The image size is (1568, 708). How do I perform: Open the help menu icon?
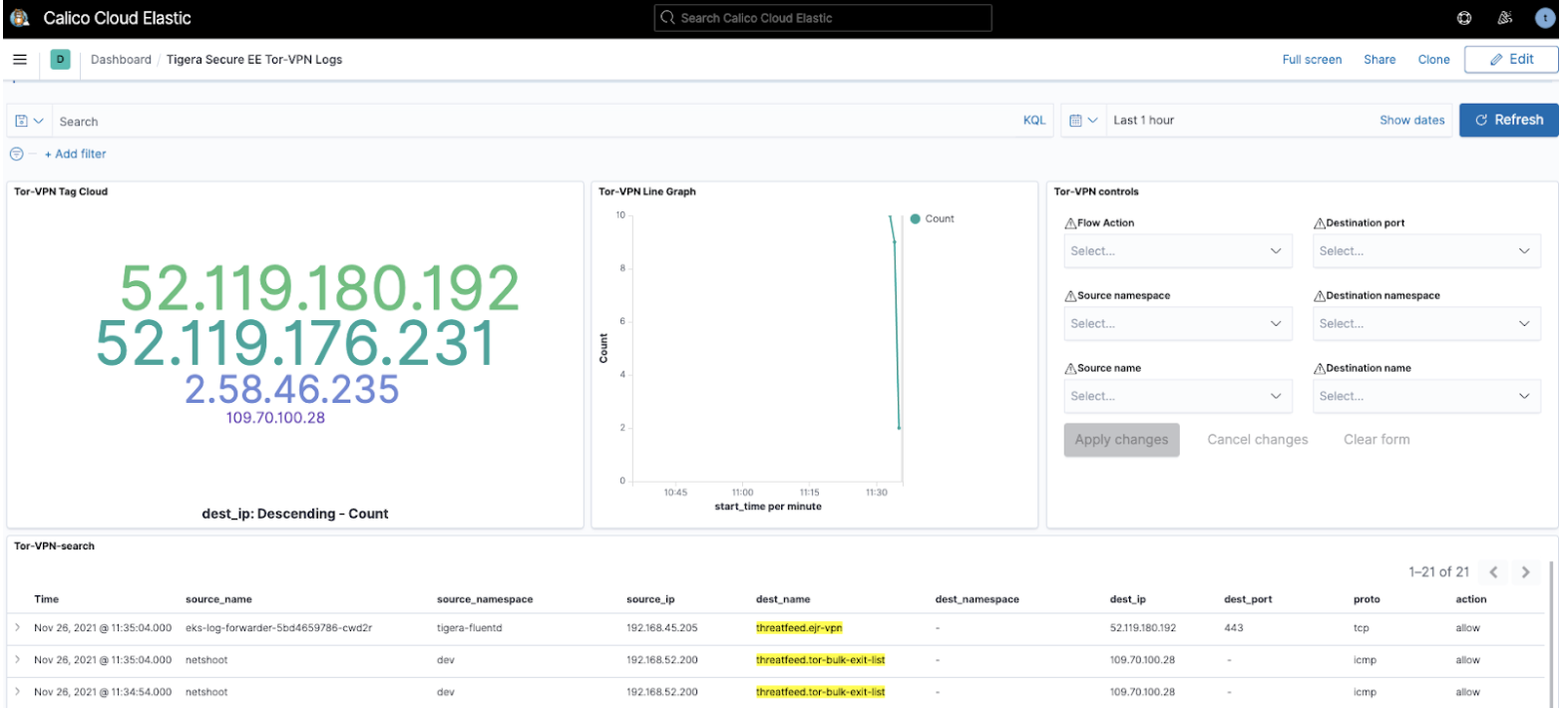point(1464,18)
